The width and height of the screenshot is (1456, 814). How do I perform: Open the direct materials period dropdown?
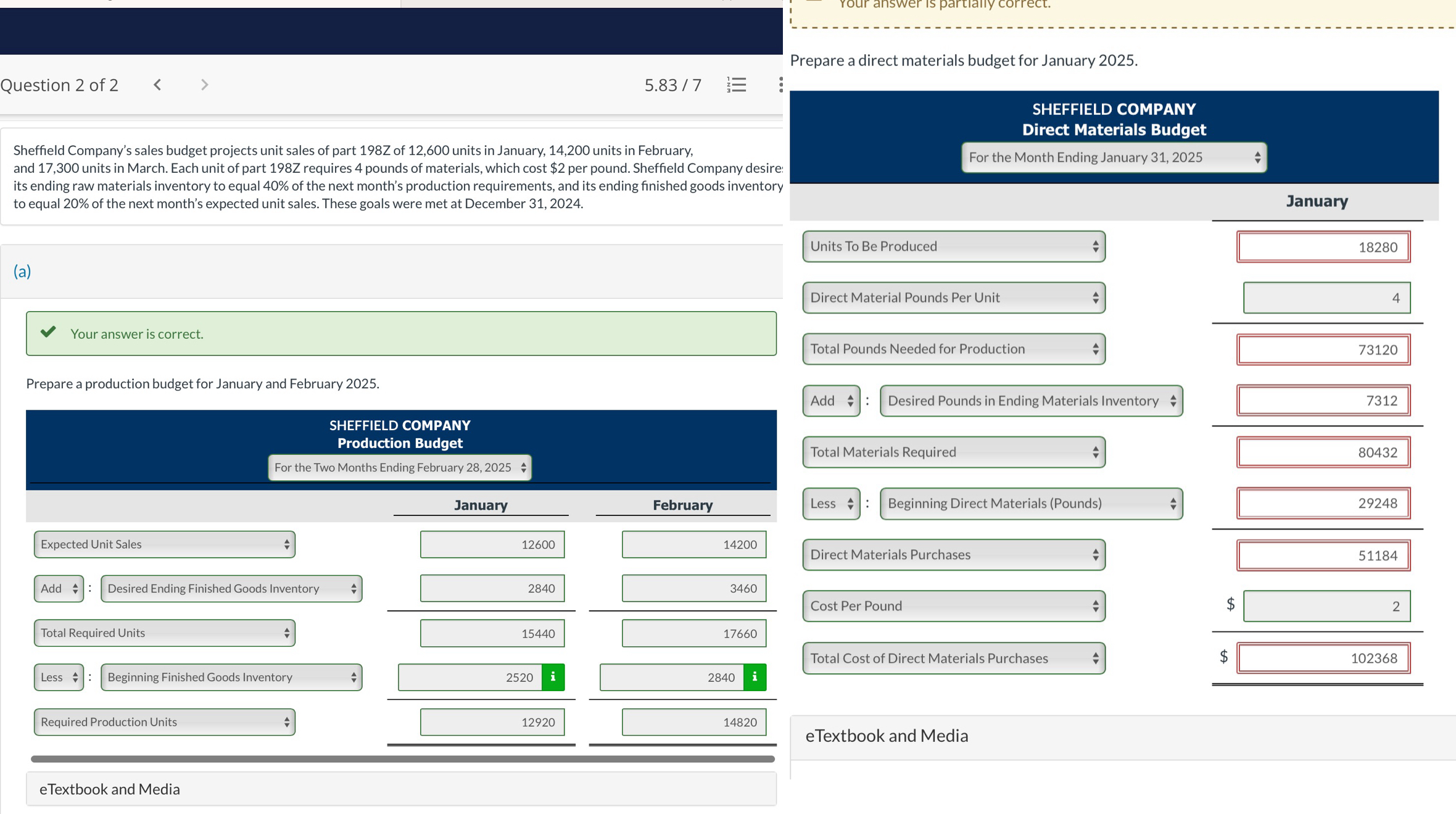pos(1114,157)
